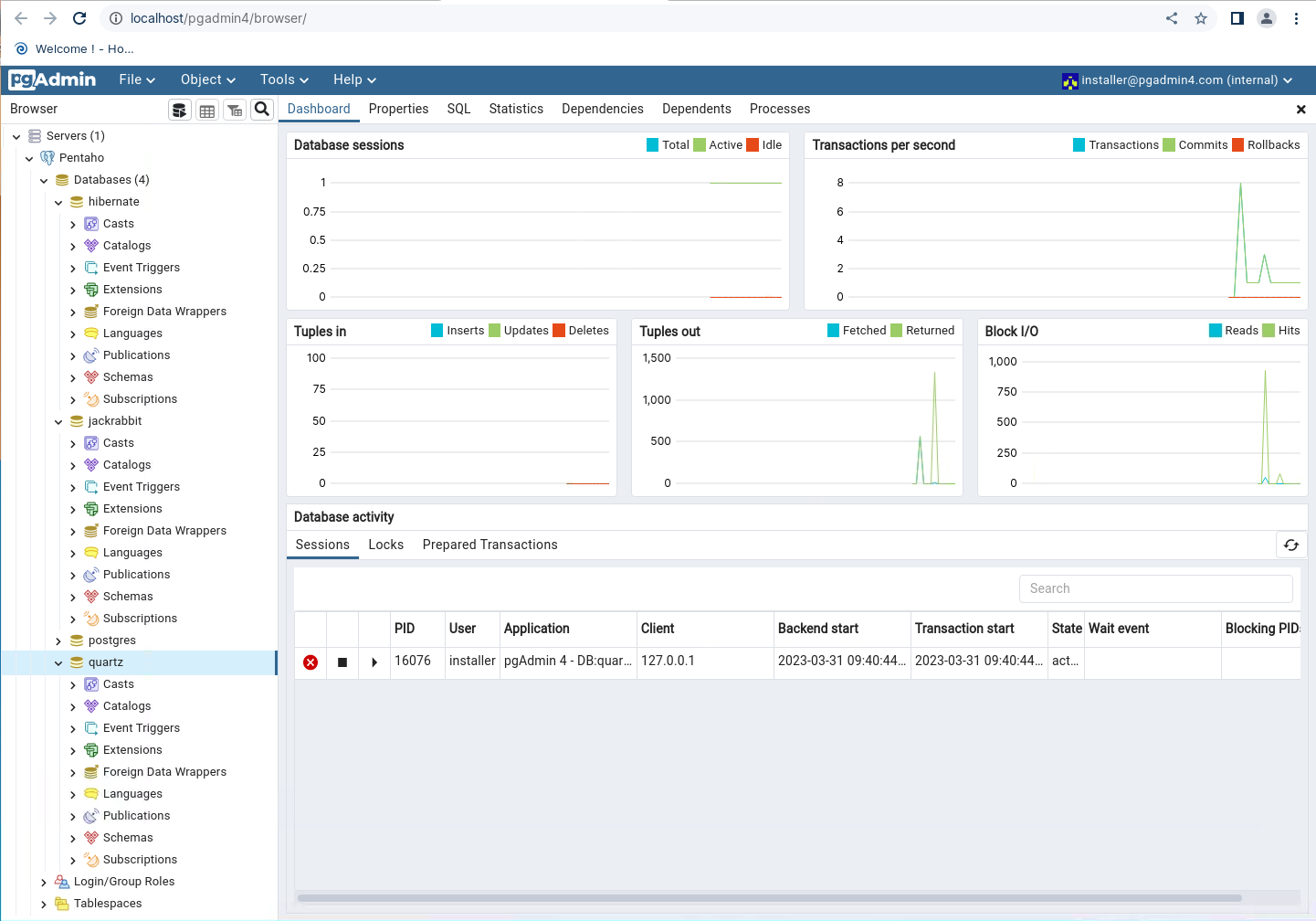
Task: Click the View Data table icon
Action: tap(207, 110)
